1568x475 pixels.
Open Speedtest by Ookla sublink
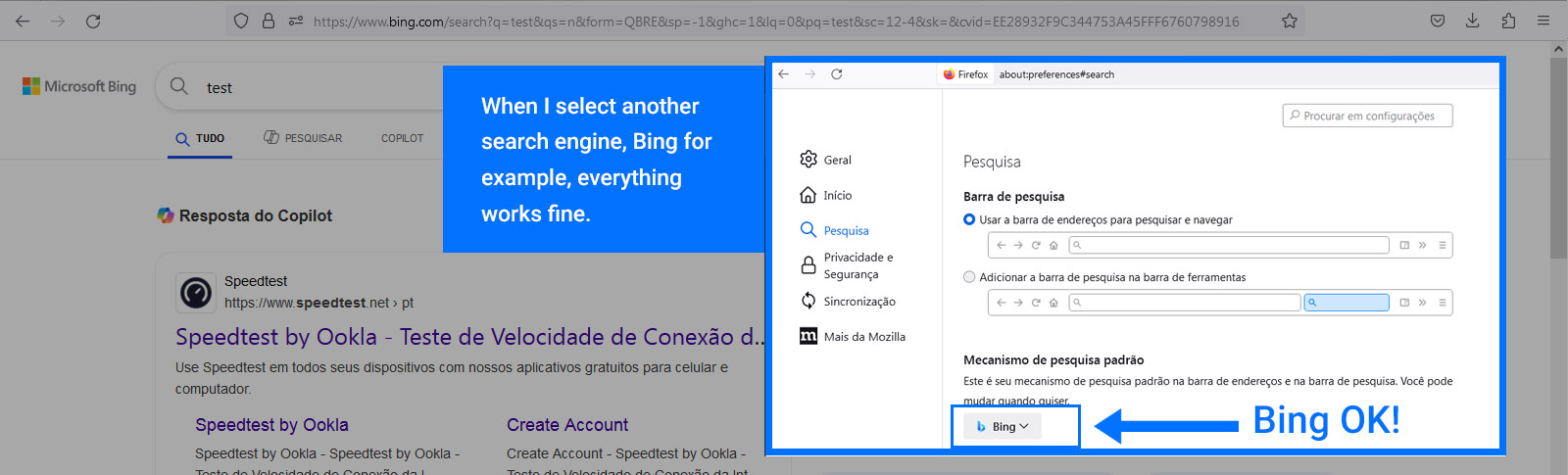(271, 425)
